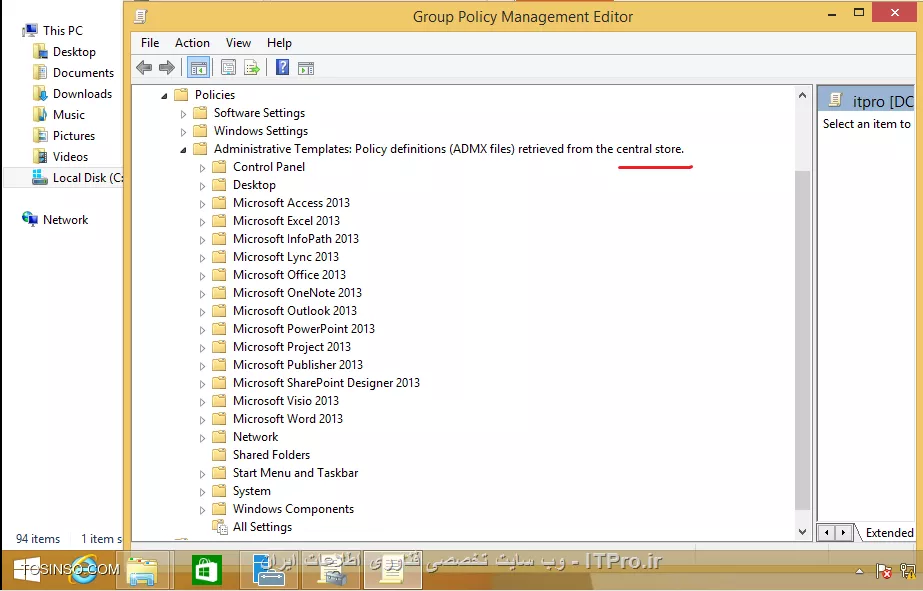The width and height of the screenshot is (923, 591).
Task: Select Local Disk (C:) in Explorer sidebar
Action: pos(78,178)
